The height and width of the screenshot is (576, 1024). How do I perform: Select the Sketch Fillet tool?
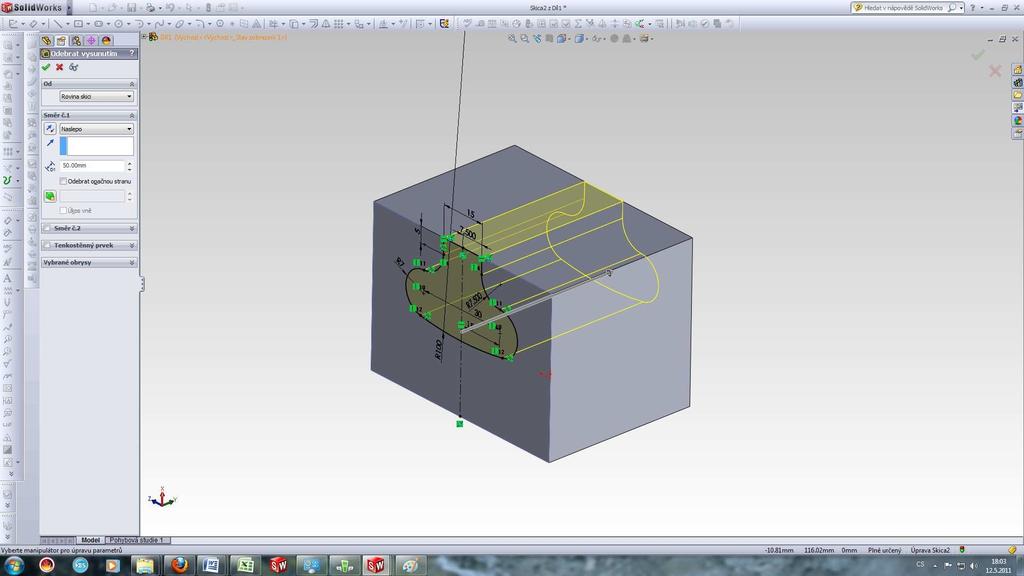click(x=200, y=24)
